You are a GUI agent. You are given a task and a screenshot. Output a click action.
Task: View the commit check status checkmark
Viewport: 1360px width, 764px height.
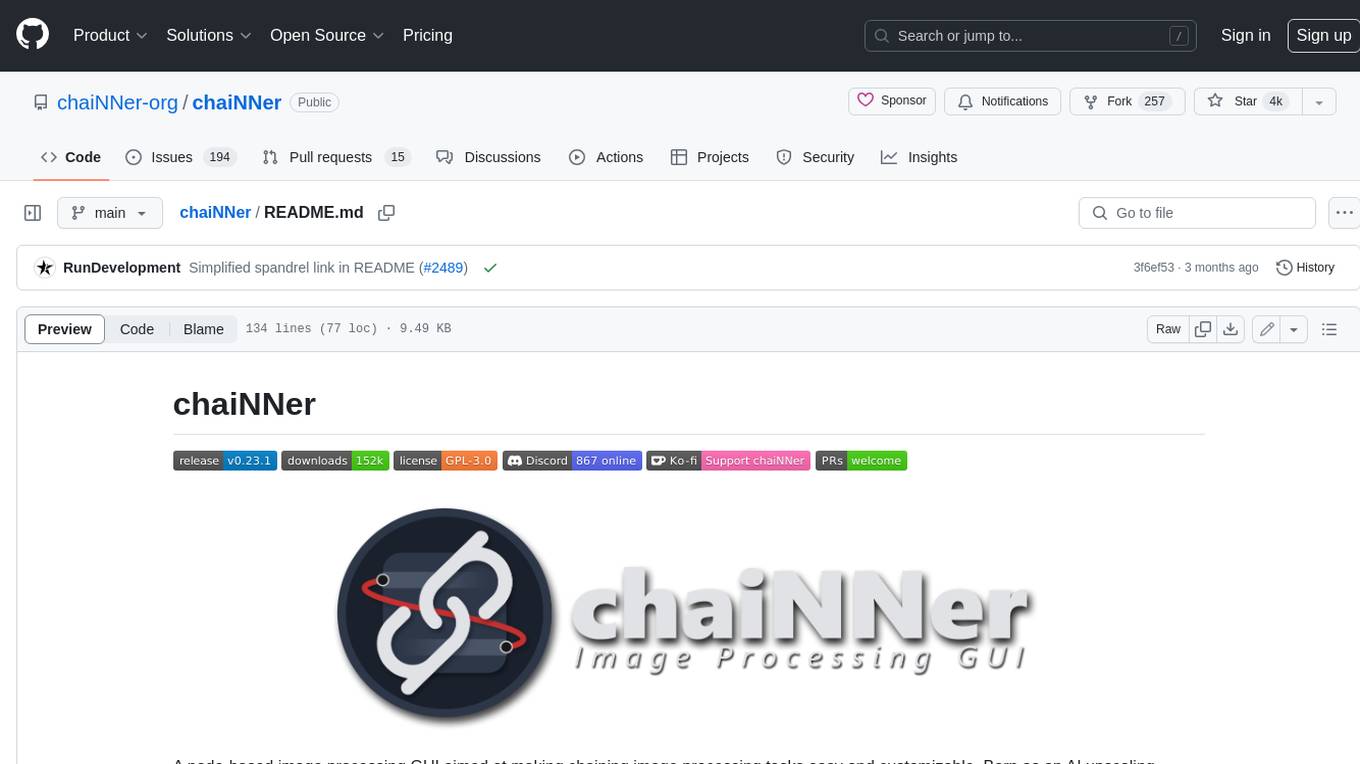coord(490,268)
